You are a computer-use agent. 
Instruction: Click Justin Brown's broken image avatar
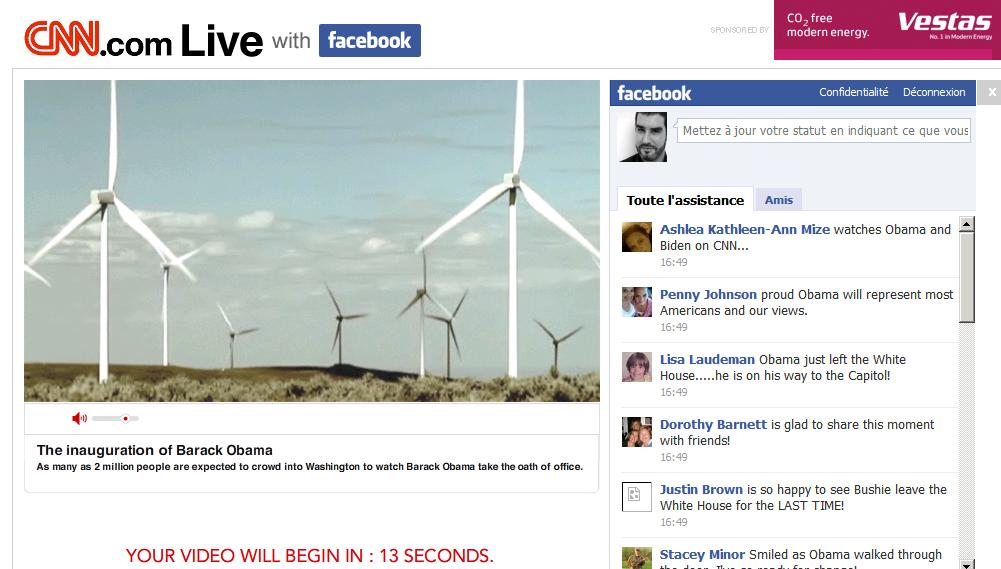pos(636,497)
